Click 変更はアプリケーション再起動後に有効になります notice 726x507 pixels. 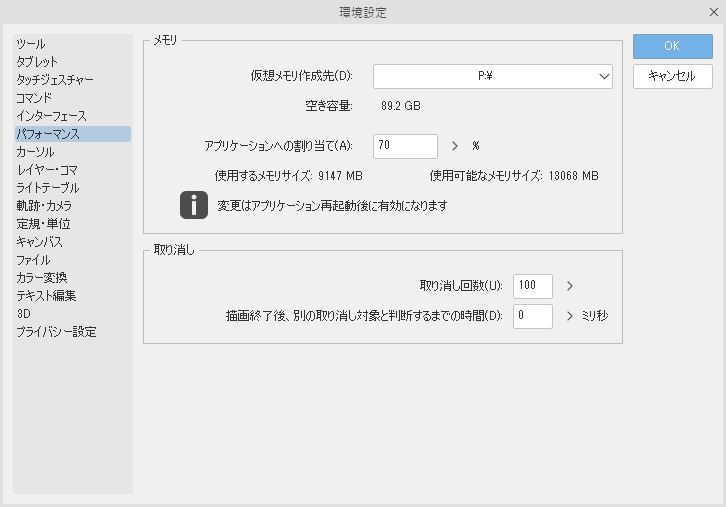pyautogui.click(x=332, y=206)
